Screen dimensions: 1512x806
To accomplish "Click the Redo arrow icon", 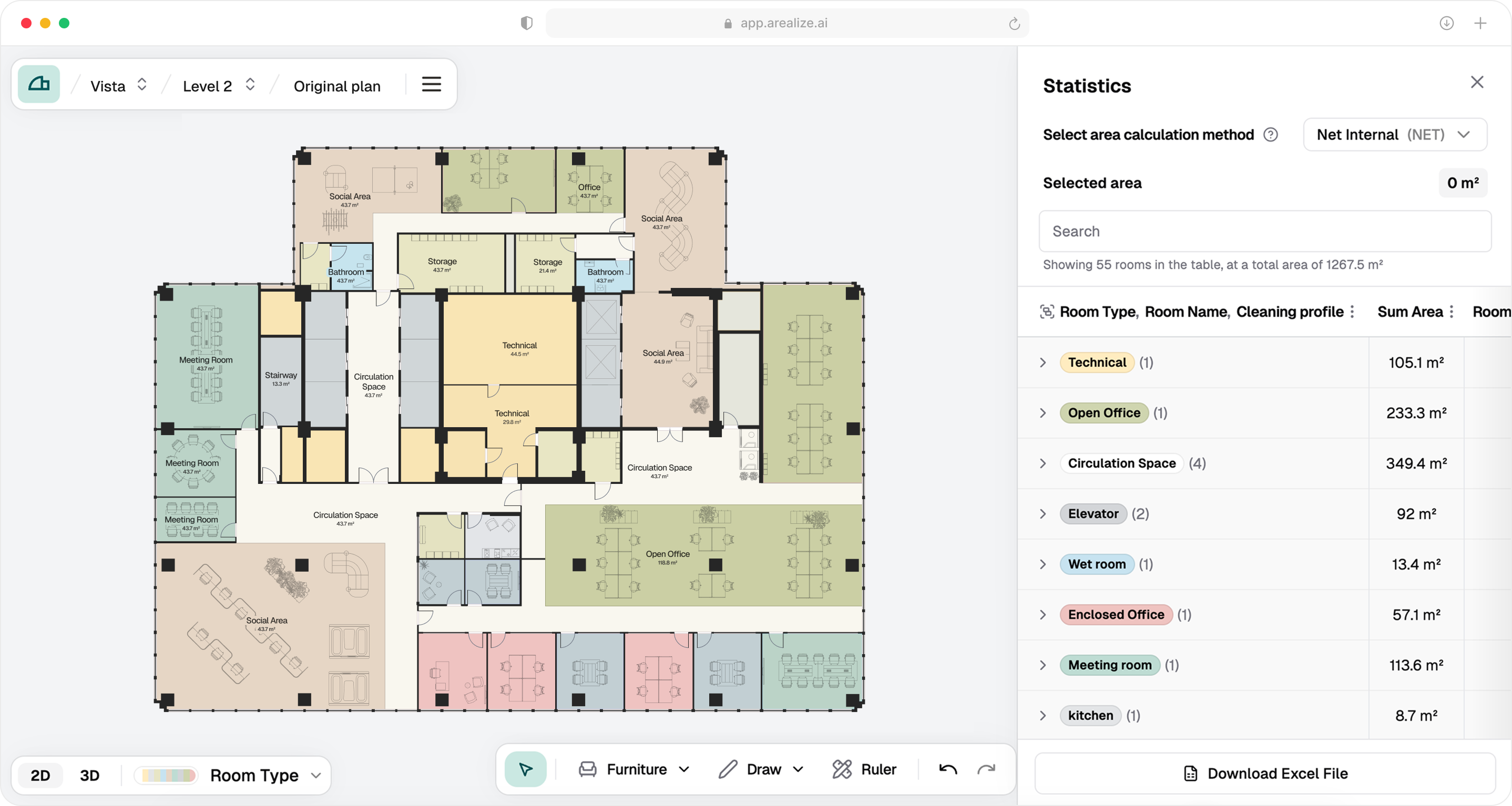I will (986, 769).
